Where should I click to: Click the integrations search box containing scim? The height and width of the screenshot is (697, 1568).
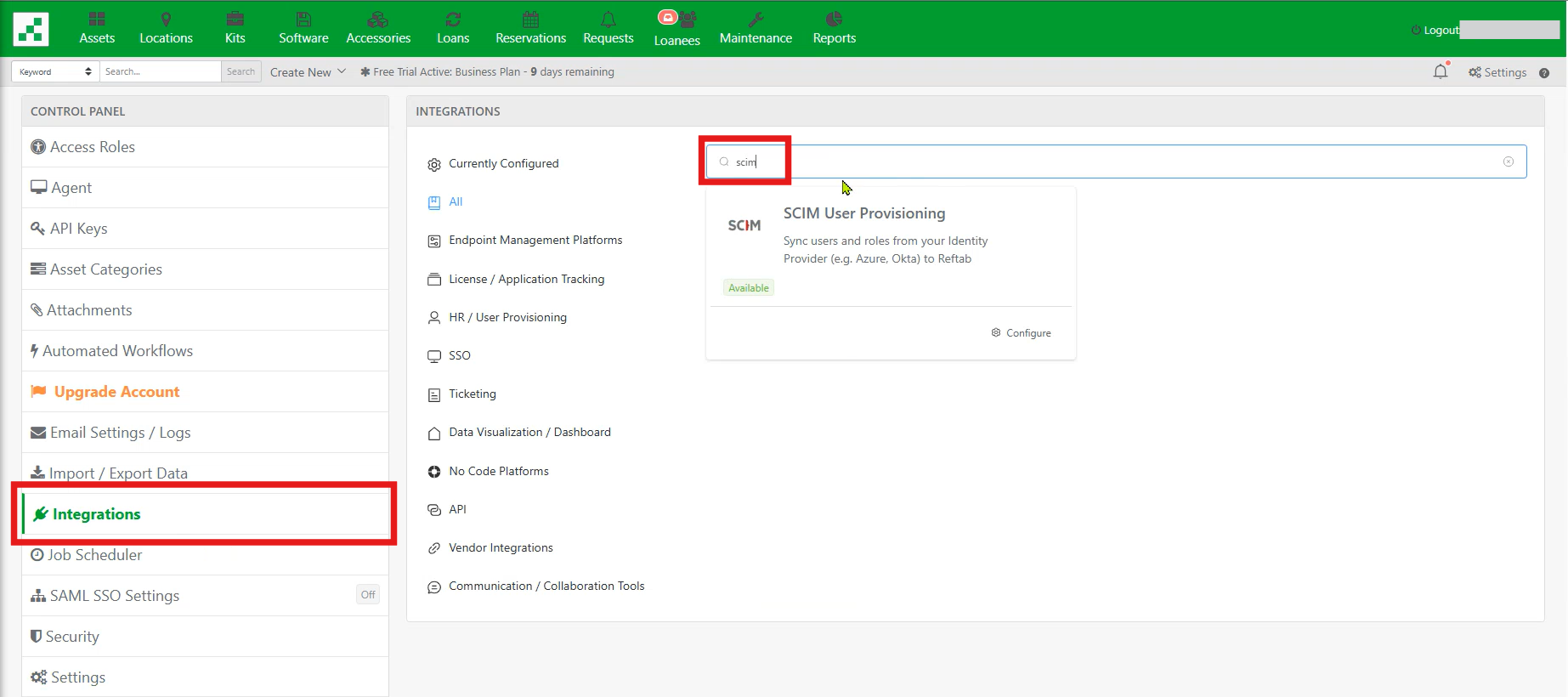point(1116,161)
